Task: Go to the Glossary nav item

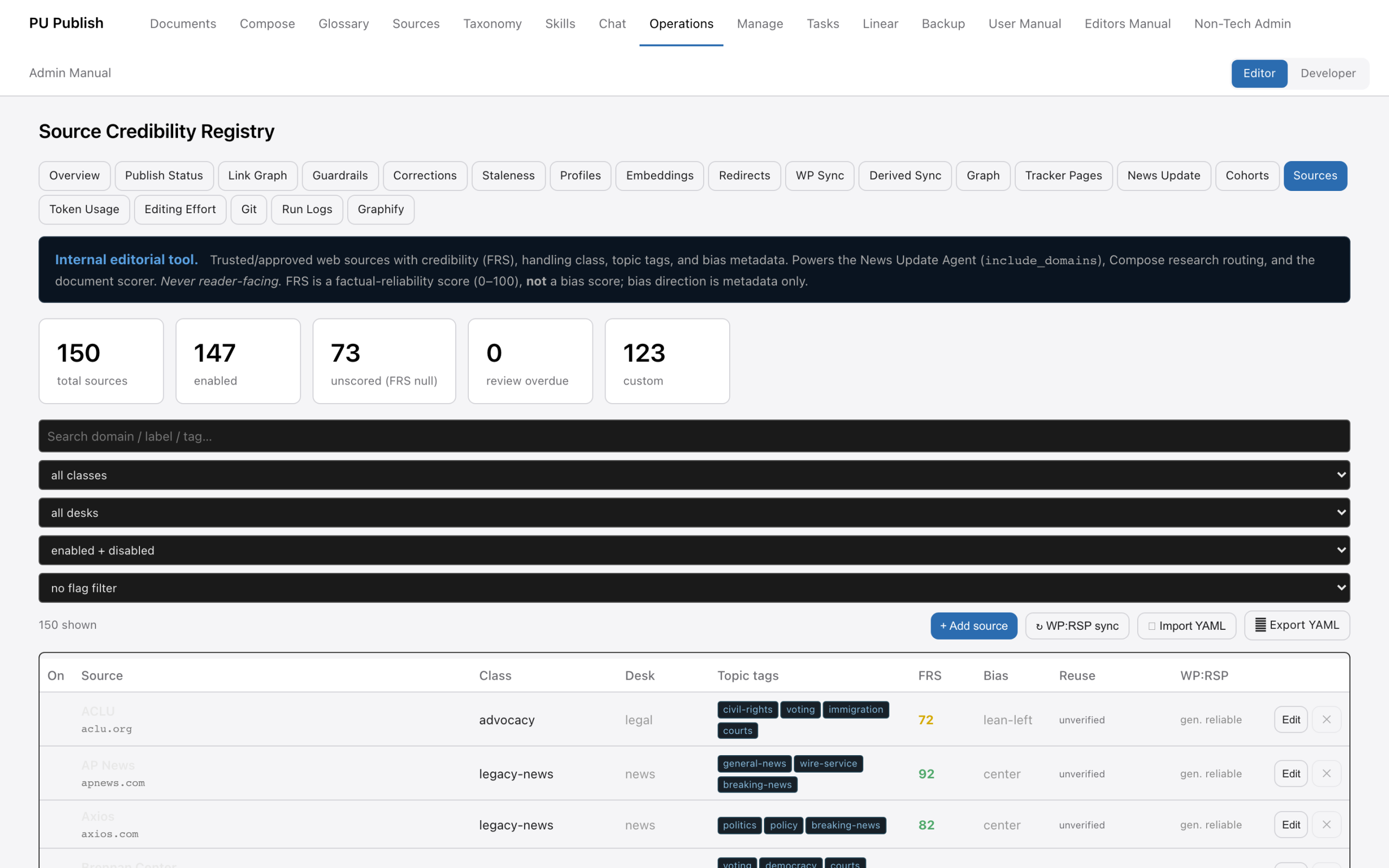Action: (x=343, y=23)
